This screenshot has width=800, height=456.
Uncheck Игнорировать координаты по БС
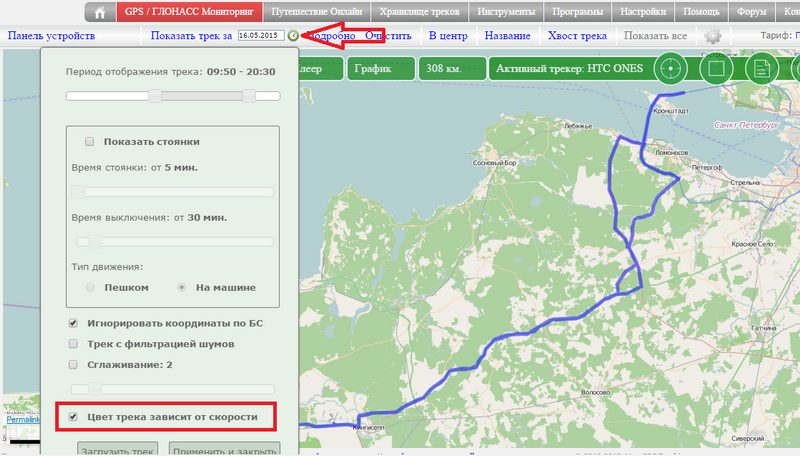click(73, 324)
